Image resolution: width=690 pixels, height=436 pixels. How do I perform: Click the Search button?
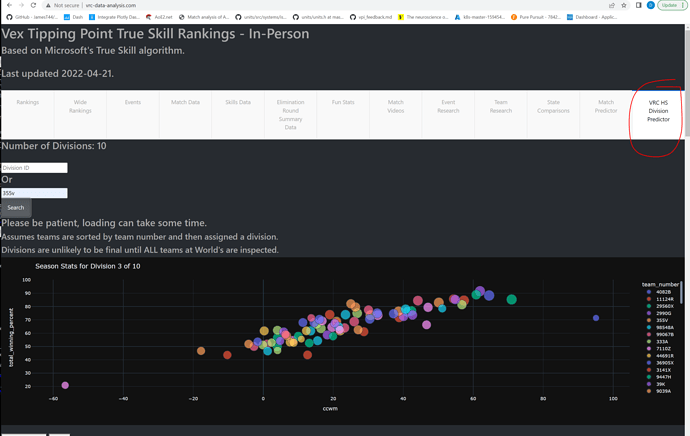(16, 208)
